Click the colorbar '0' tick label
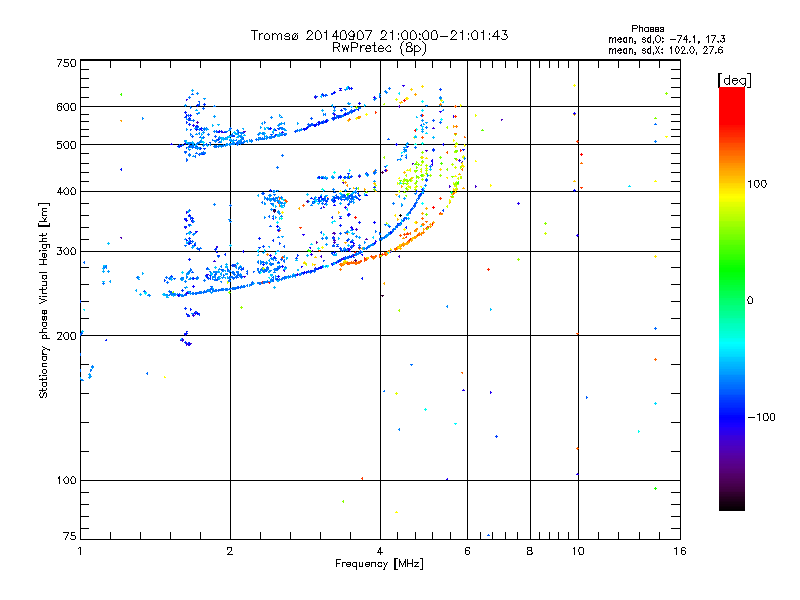 (749, 301)
